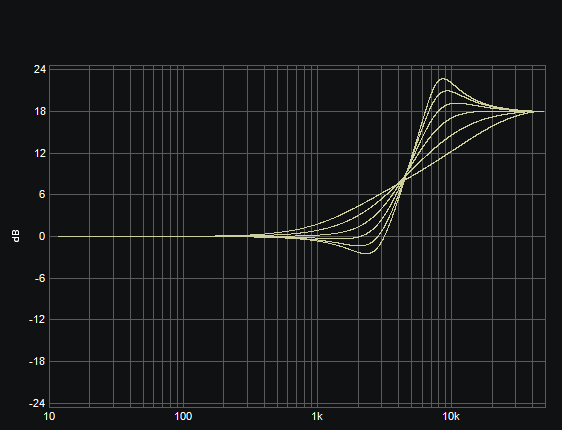Click the 10 label on the frequency axis
The height and width of the screenshot is (430, 562).
49,416
